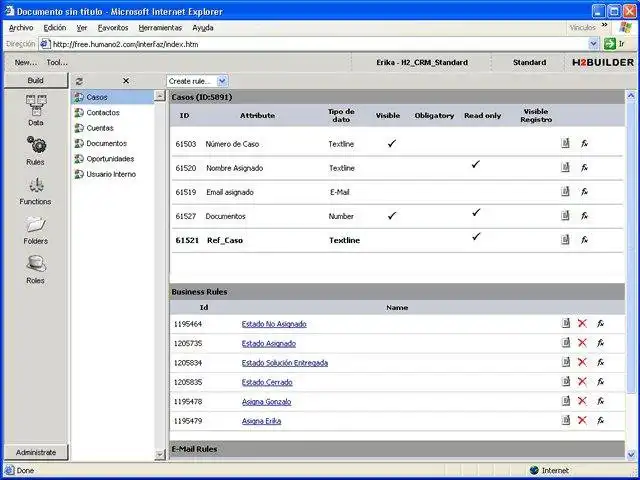The width and height of the screenshot is (640, 480).
Task: Toggle Read only check for Nombre Asignado
Action: (x=476, y=164)
